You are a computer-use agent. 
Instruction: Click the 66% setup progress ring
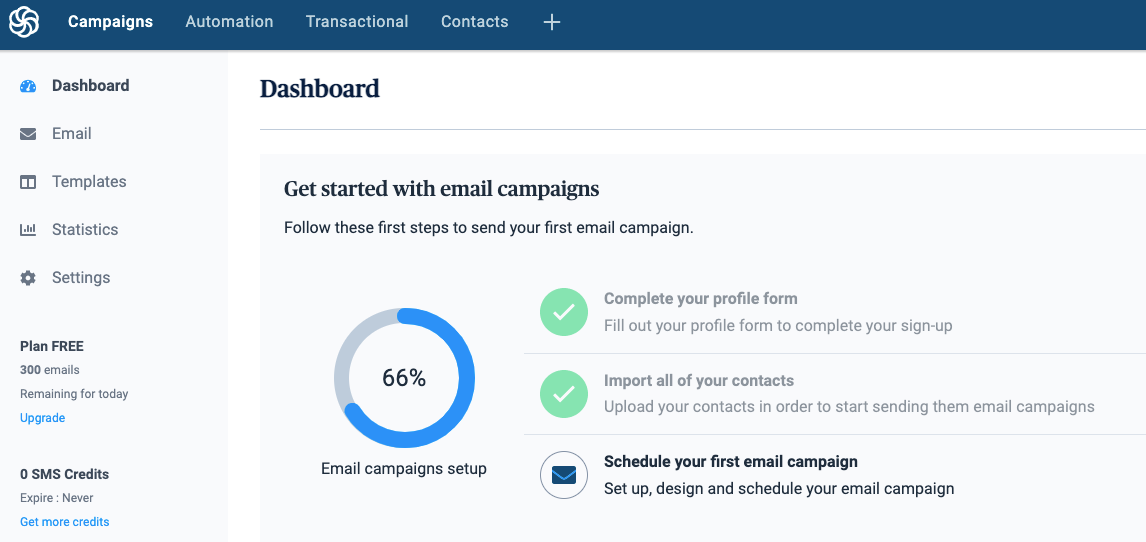click(x=404, y=378)
